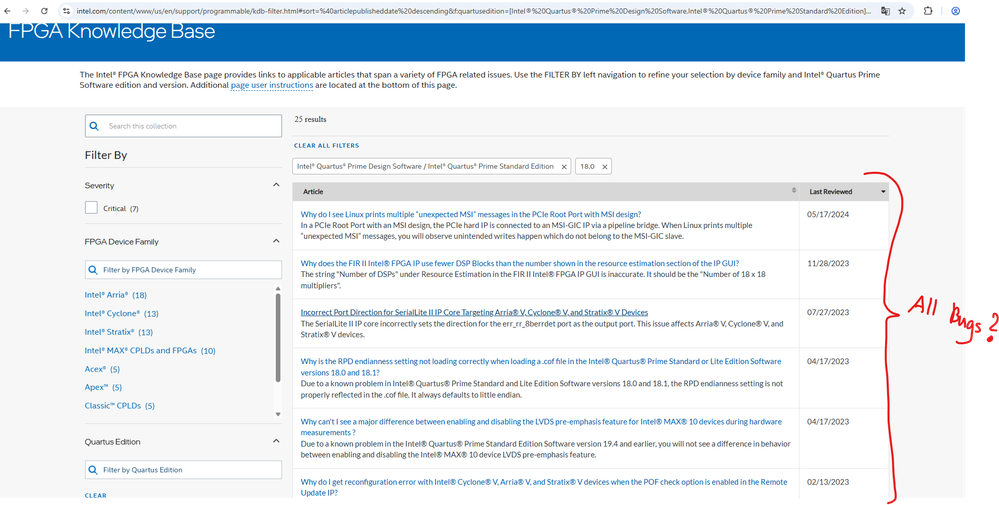The width and height of the screenshot is (999, 505).
Task: Go forward using browser forward arrow
Action: 26,11
